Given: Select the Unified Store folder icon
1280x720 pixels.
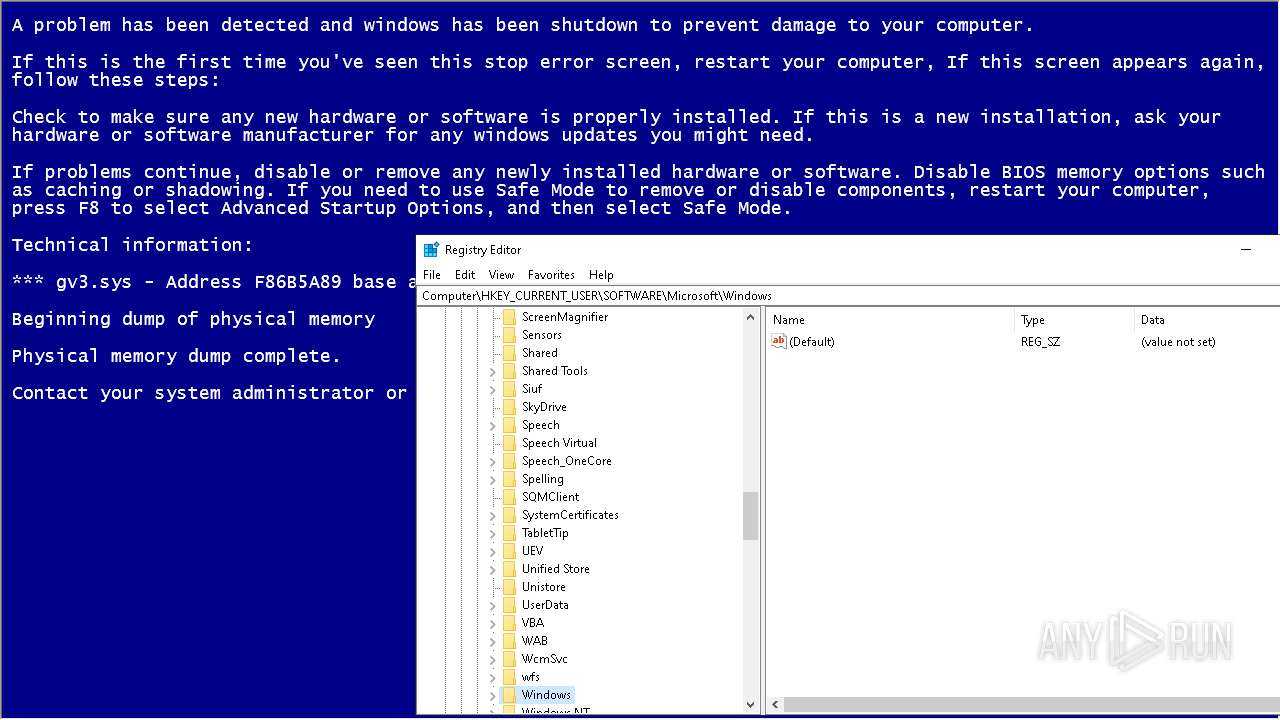Looking at the screenshot, I should tap(509, 569).
